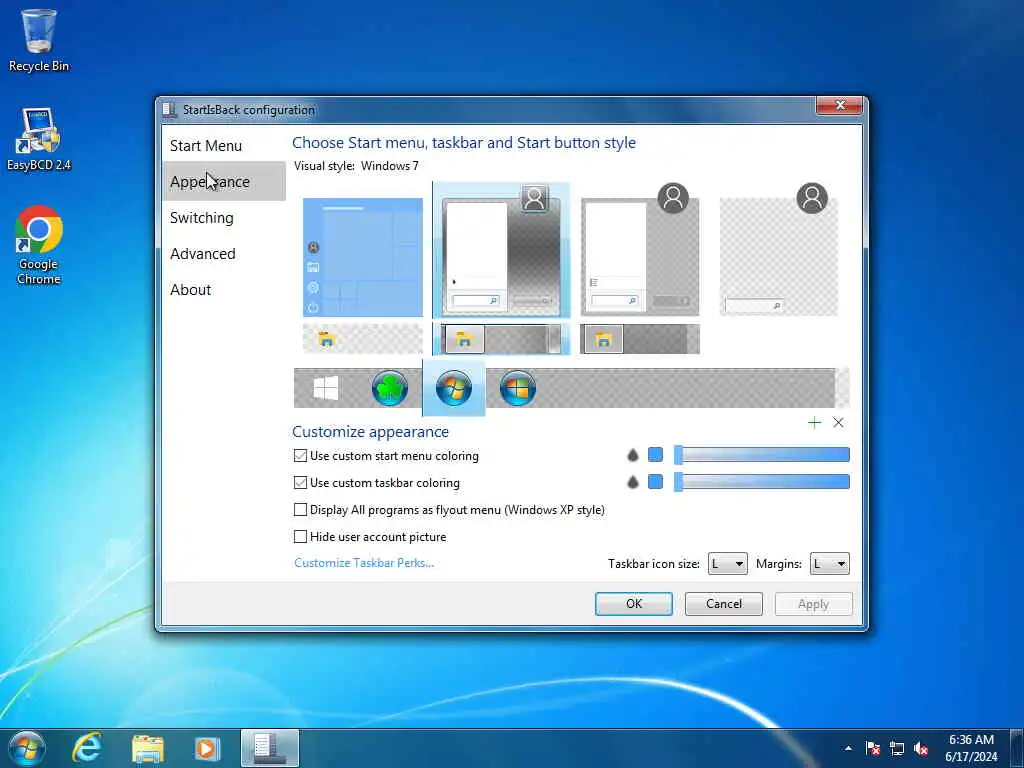Click the OK button
This screenshot has height=768, width=1024.
click(633, 603)
